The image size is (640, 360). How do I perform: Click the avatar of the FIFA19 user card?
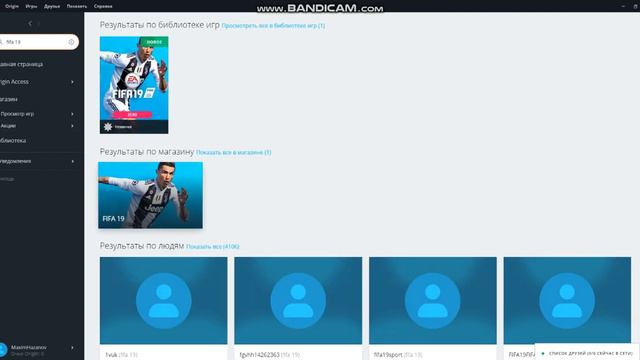pos(567,301)
